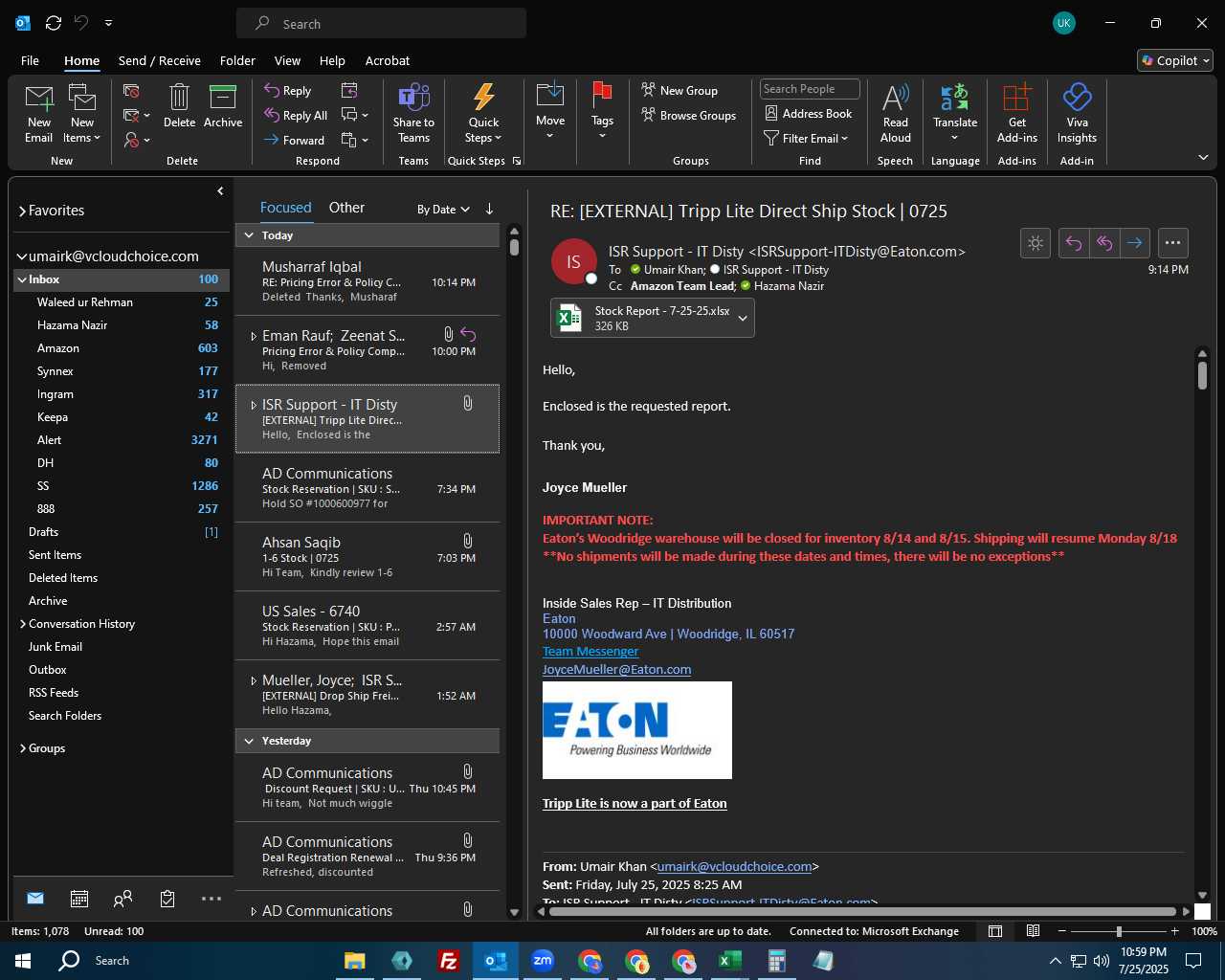Expand the Favorites folder group

[x=22, y=211]
